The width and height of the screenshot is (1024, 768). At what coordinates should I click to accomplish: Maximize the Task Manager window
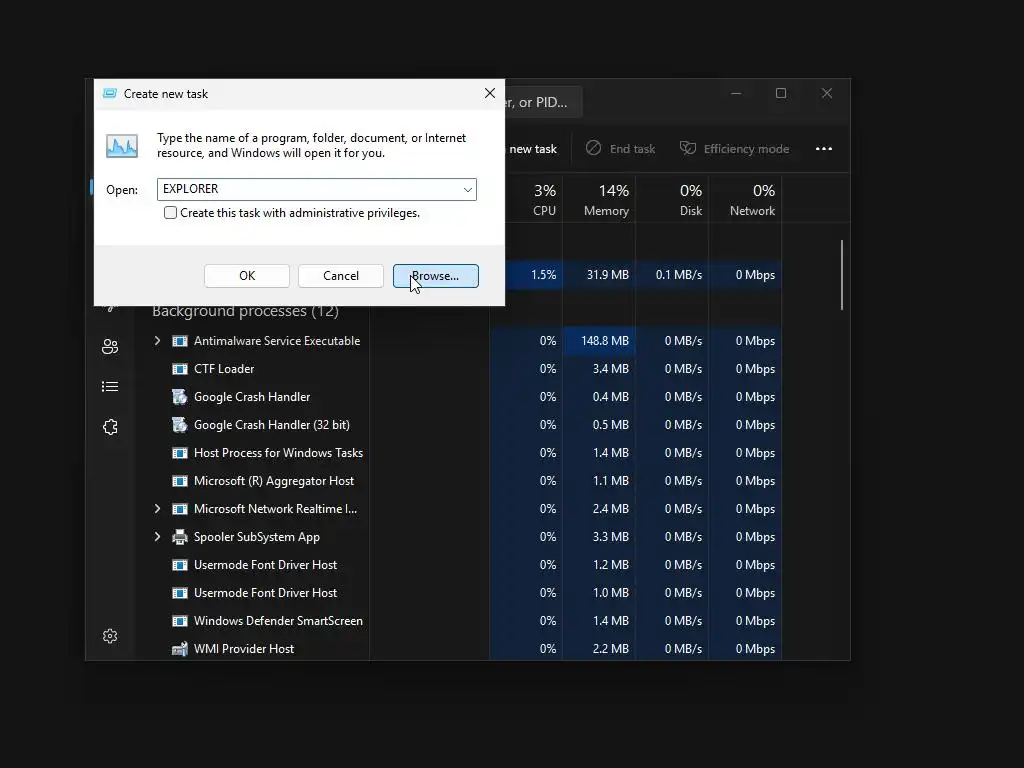(x=781, y=93)
